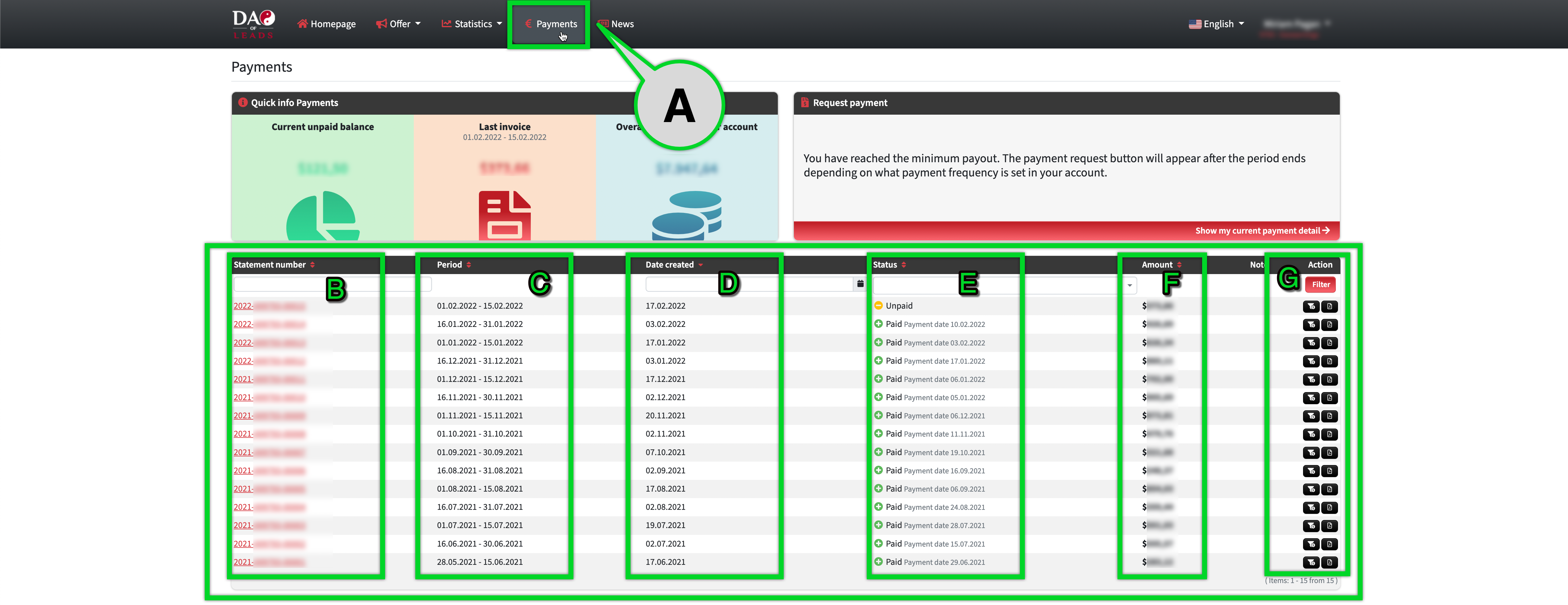The height and width of the screenshot is (605, 1568).
Task: Navigate to Homepage in the top bar
Action: point(327,24)
